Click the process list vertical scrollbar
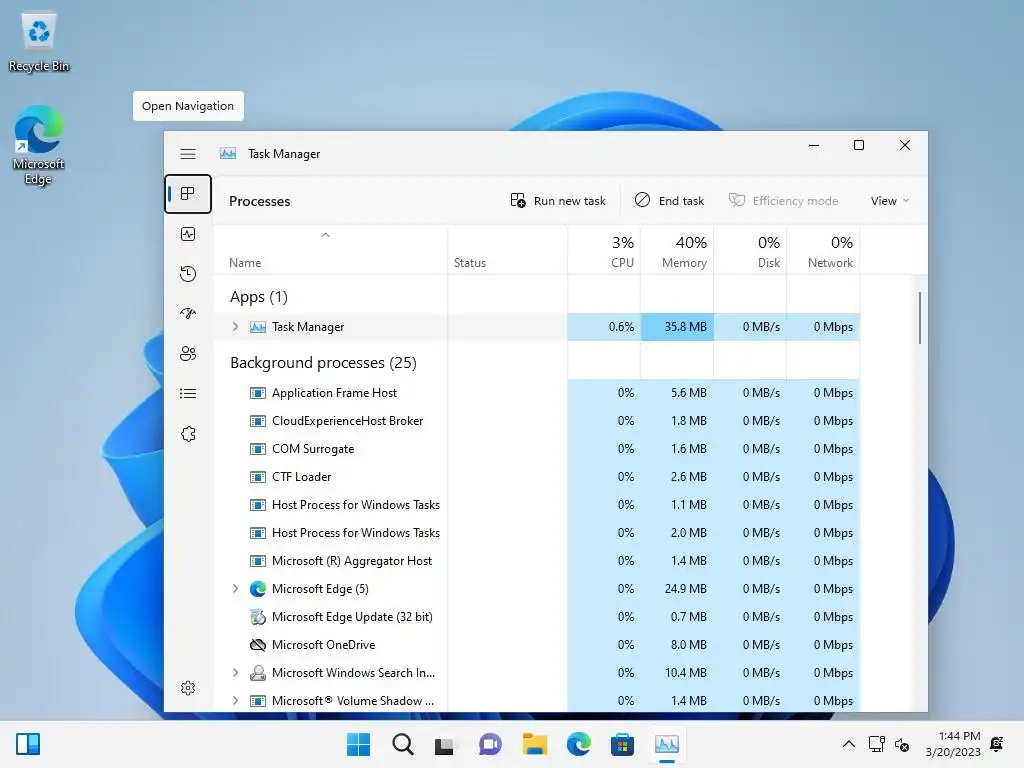The width and height of the screenshot is (1024, 768). 920,318
